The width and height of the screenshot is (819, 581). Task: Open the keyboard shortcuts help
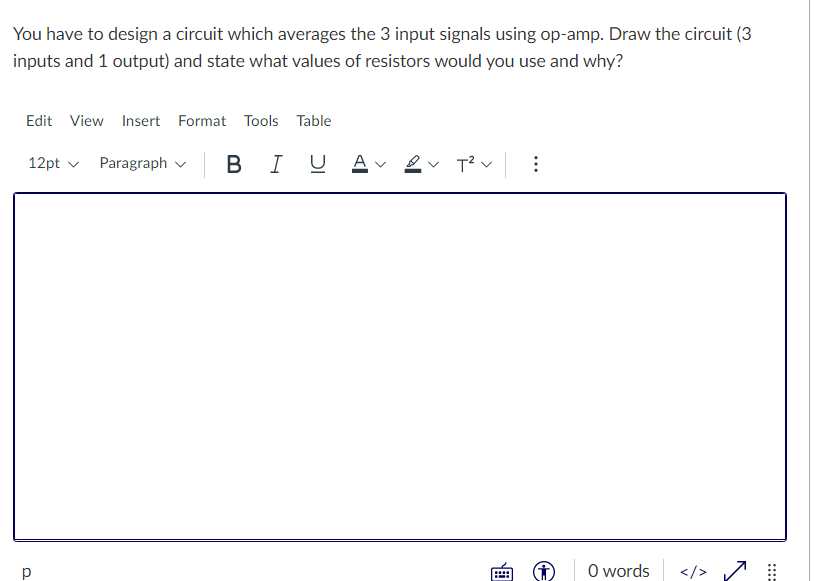click(502, 571)
